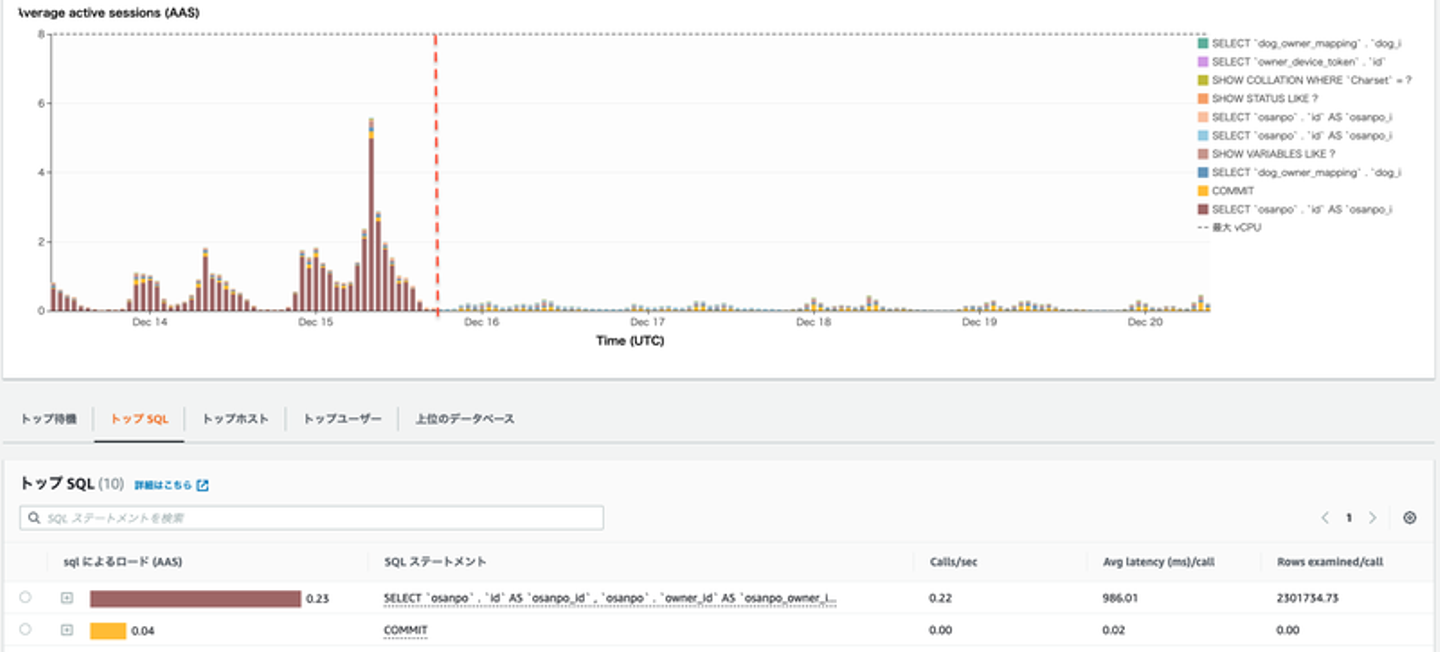Viewport: 1440px width, 652px height.
Task: Open the トップユーザー tab
Action: coord(342,419)
